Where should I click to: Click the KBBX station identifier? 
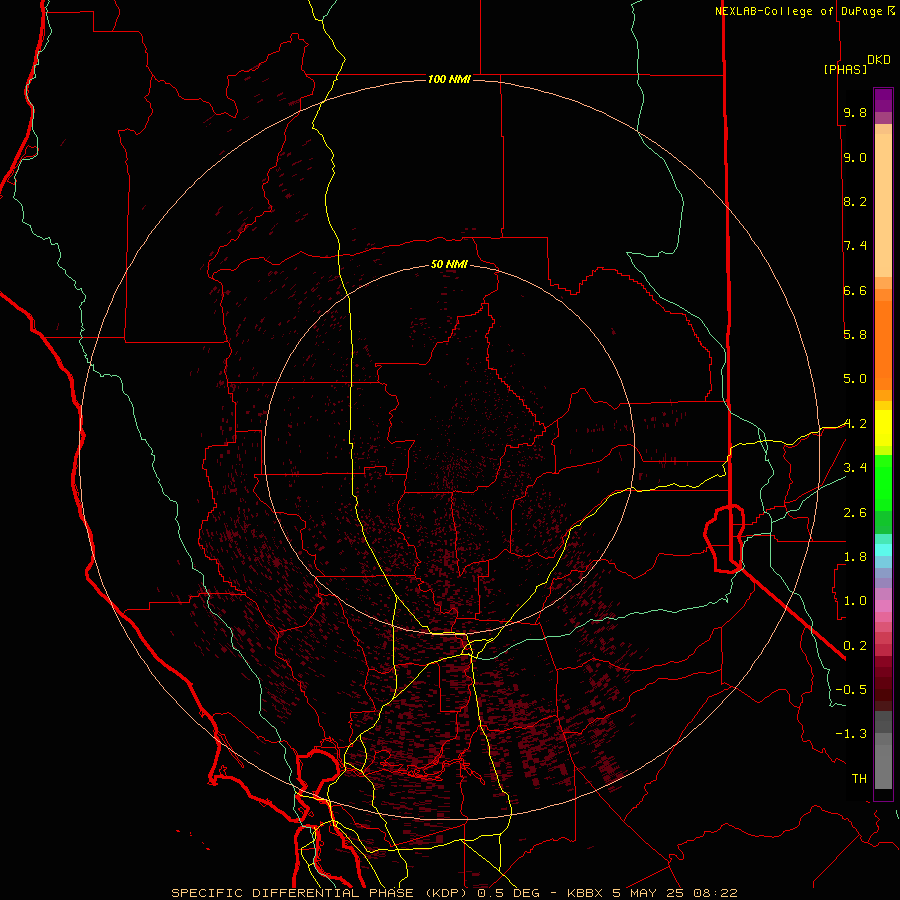pyautogui.click(x=585, y=893)
